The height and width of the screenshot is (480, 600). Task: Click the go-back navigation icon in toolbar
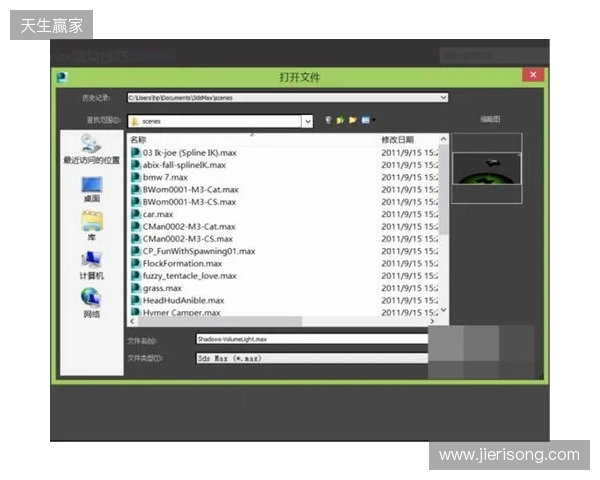tap(328, 120)
